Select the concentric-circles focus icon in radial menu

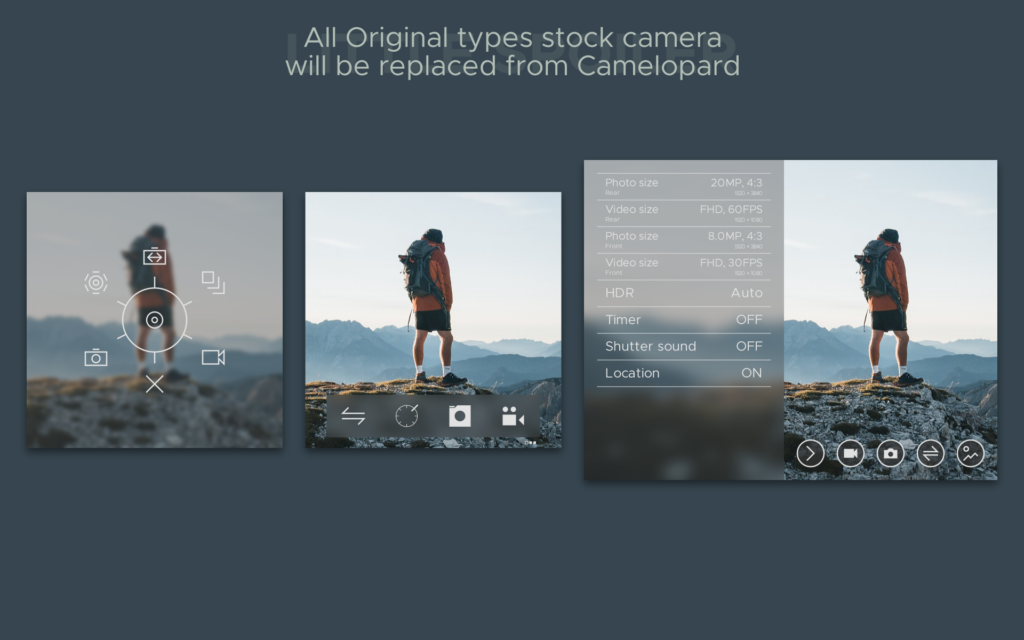(x=96, y=283)
